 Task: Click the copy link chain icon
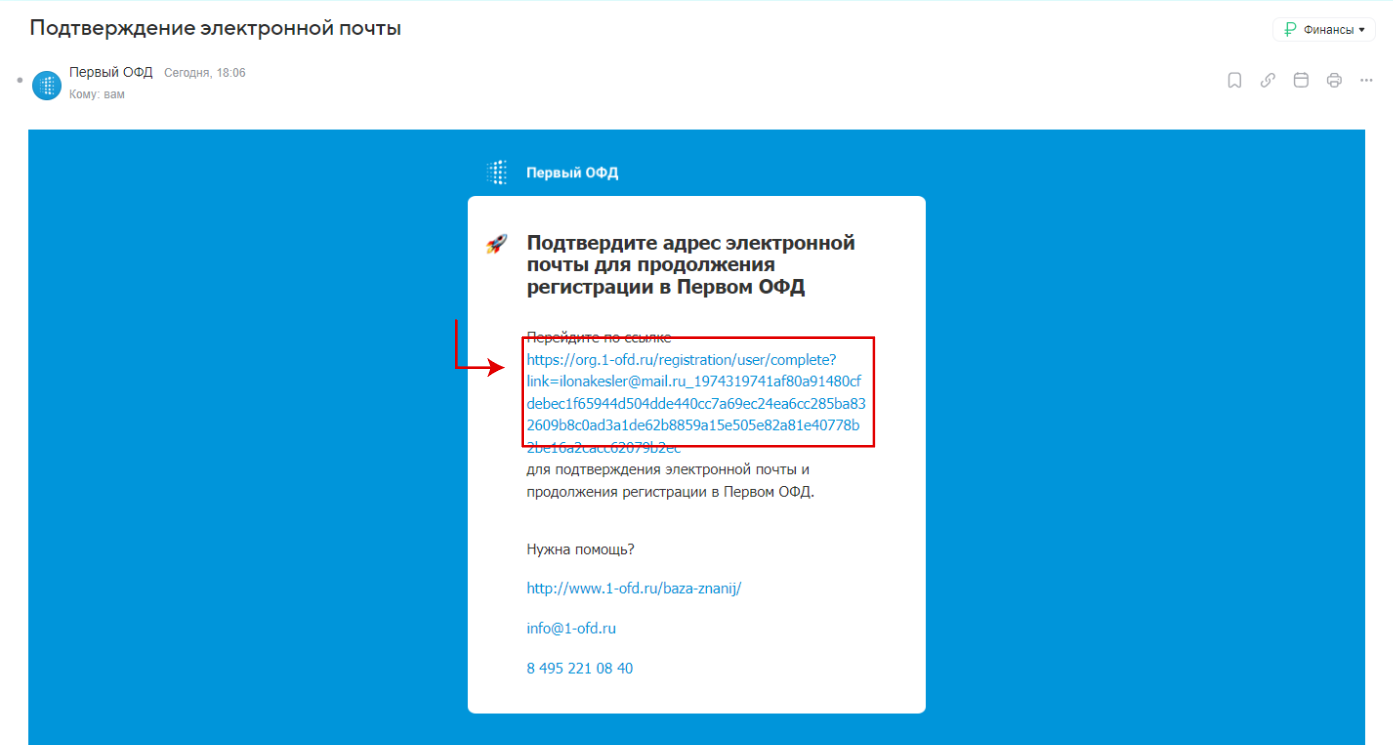coord(1267,81)
